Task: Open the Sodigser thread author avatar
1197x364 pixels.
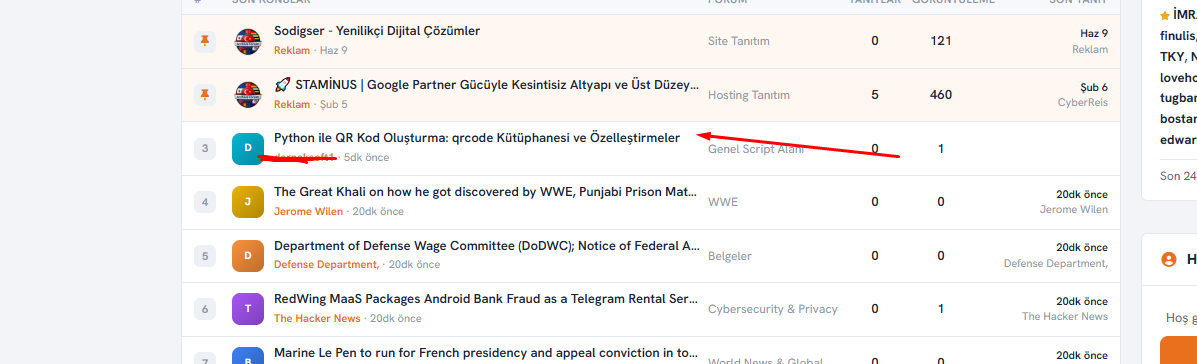Action: click(x=248, y=40)
